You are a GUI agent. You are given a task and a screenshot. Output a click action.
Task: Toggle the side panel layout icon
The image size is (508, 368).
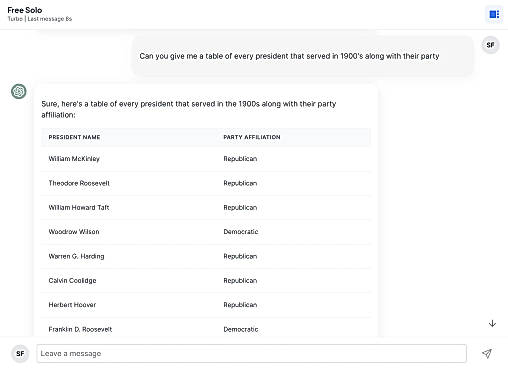494,14
